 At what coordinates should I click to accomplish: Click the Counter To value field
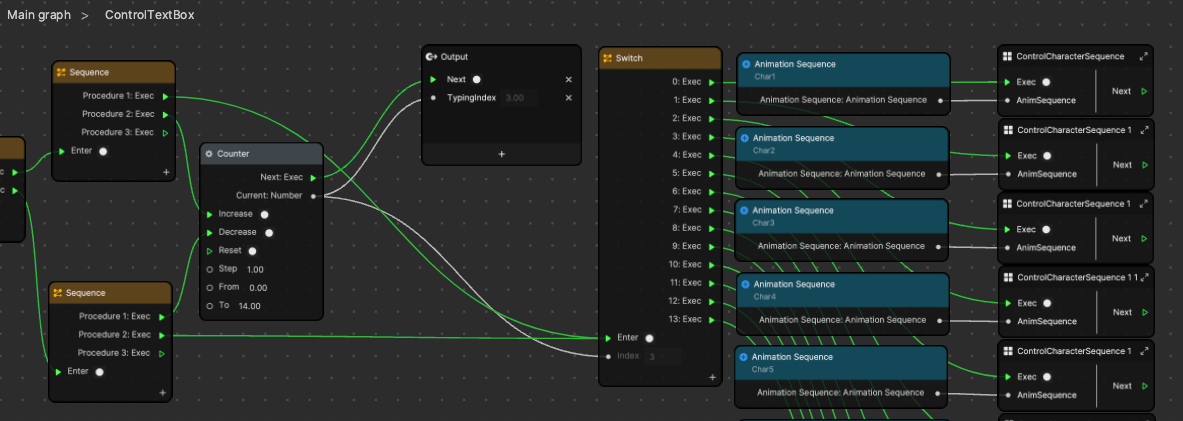[249, 306]
